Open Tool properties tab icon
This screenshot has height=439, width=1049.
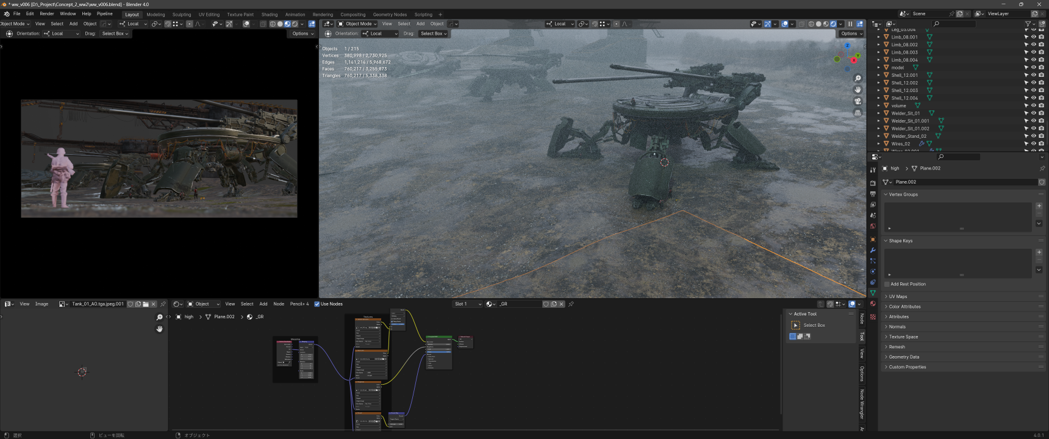[x=872, y=170]
